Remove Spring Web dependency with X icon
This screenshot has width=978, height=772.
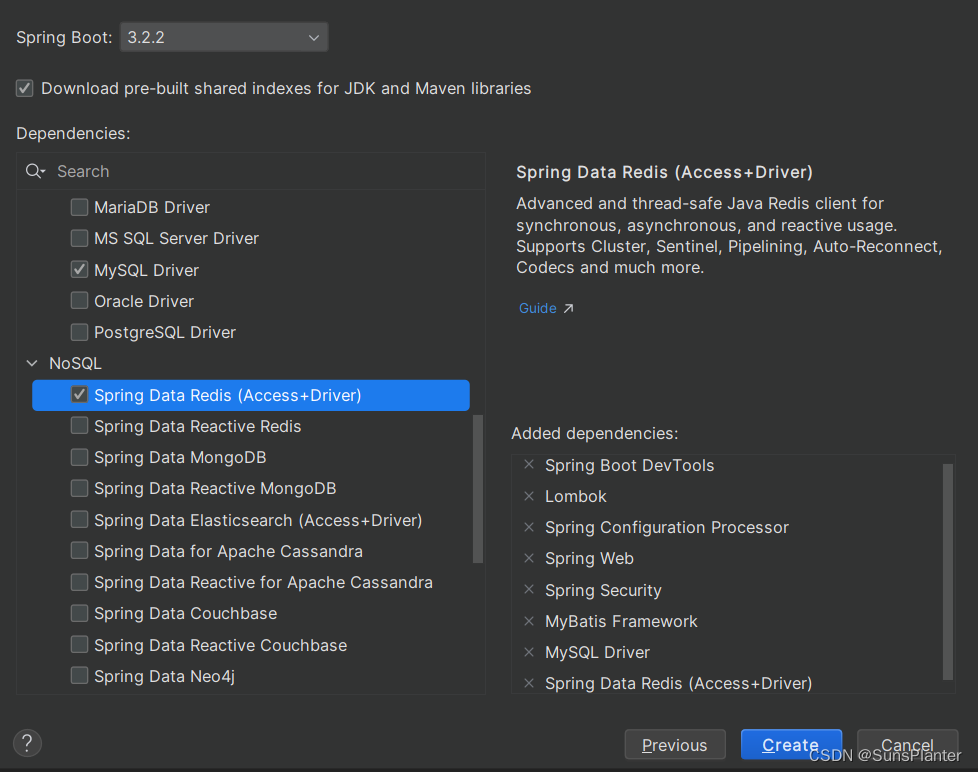point(529,559)
